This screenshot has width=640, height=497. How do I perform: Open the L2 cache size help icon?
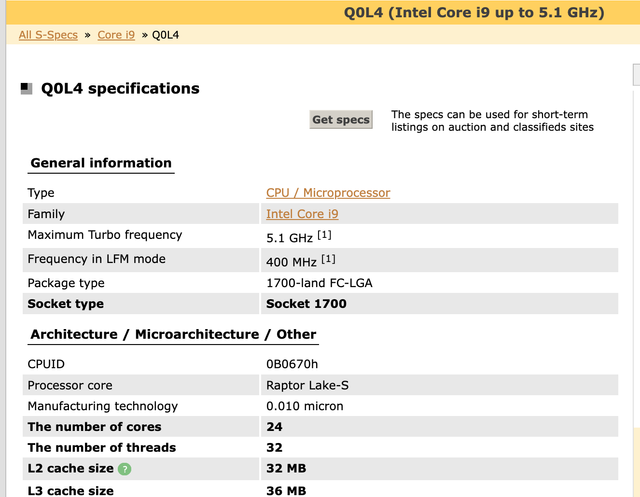click(x=124, y=469)
